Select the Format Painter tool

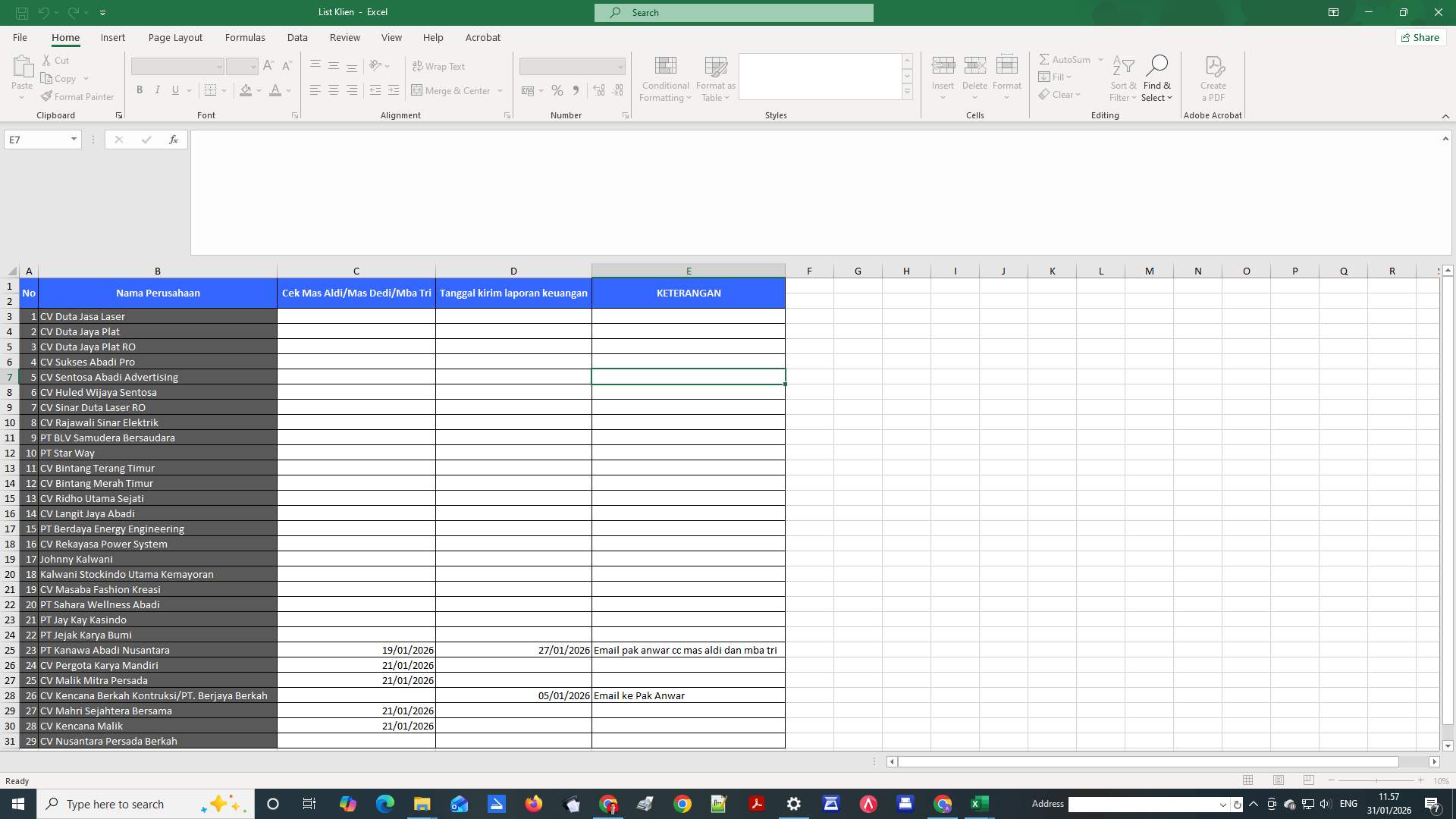pyautogui.click(x=77, y=96)
